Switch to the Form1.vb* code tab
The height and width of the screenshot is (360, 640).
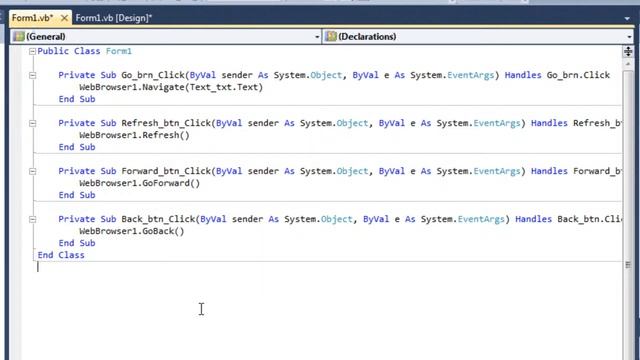(x=33, y=18)
